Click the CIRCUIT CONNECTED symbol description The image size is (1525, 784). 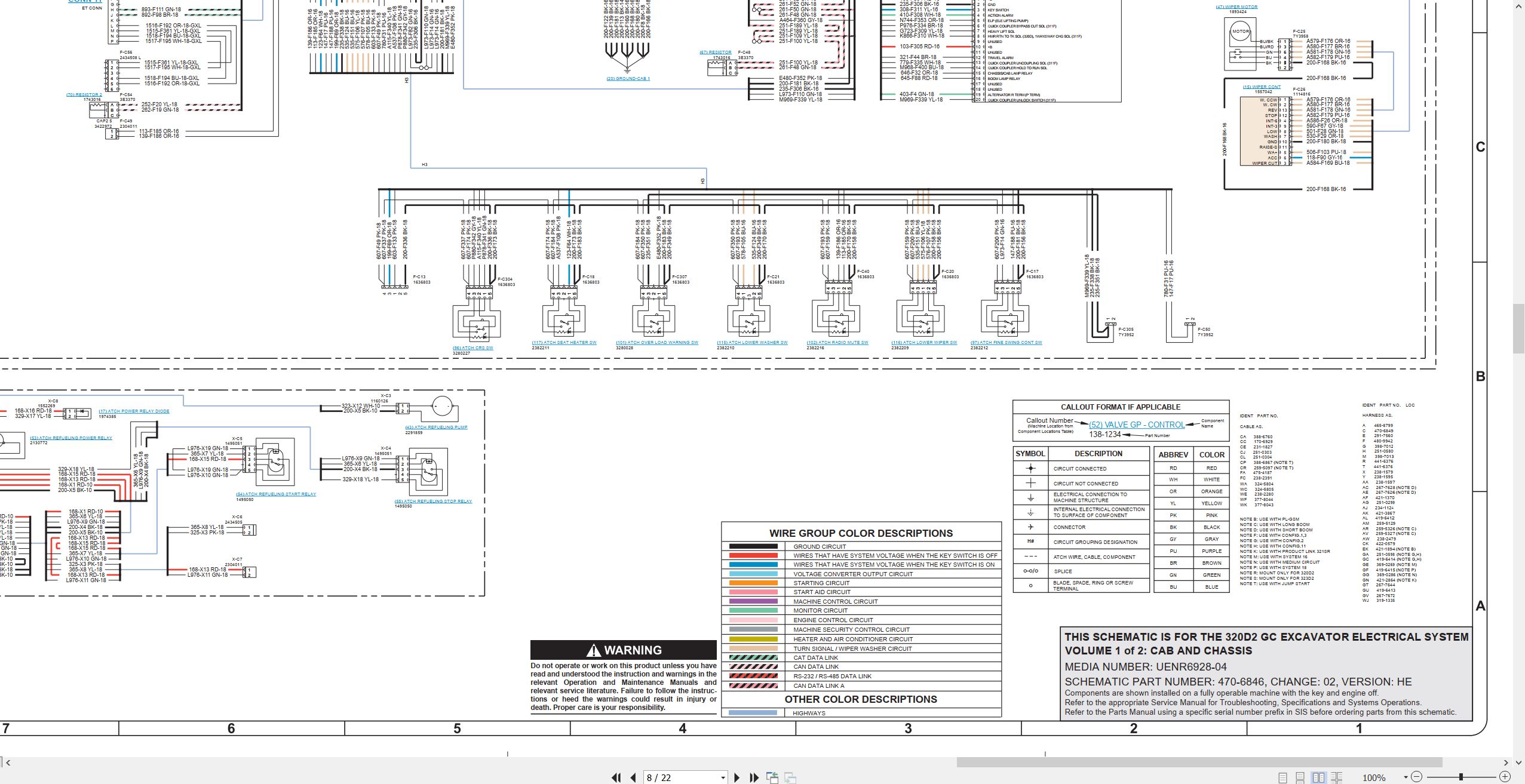pos(1080,469)
